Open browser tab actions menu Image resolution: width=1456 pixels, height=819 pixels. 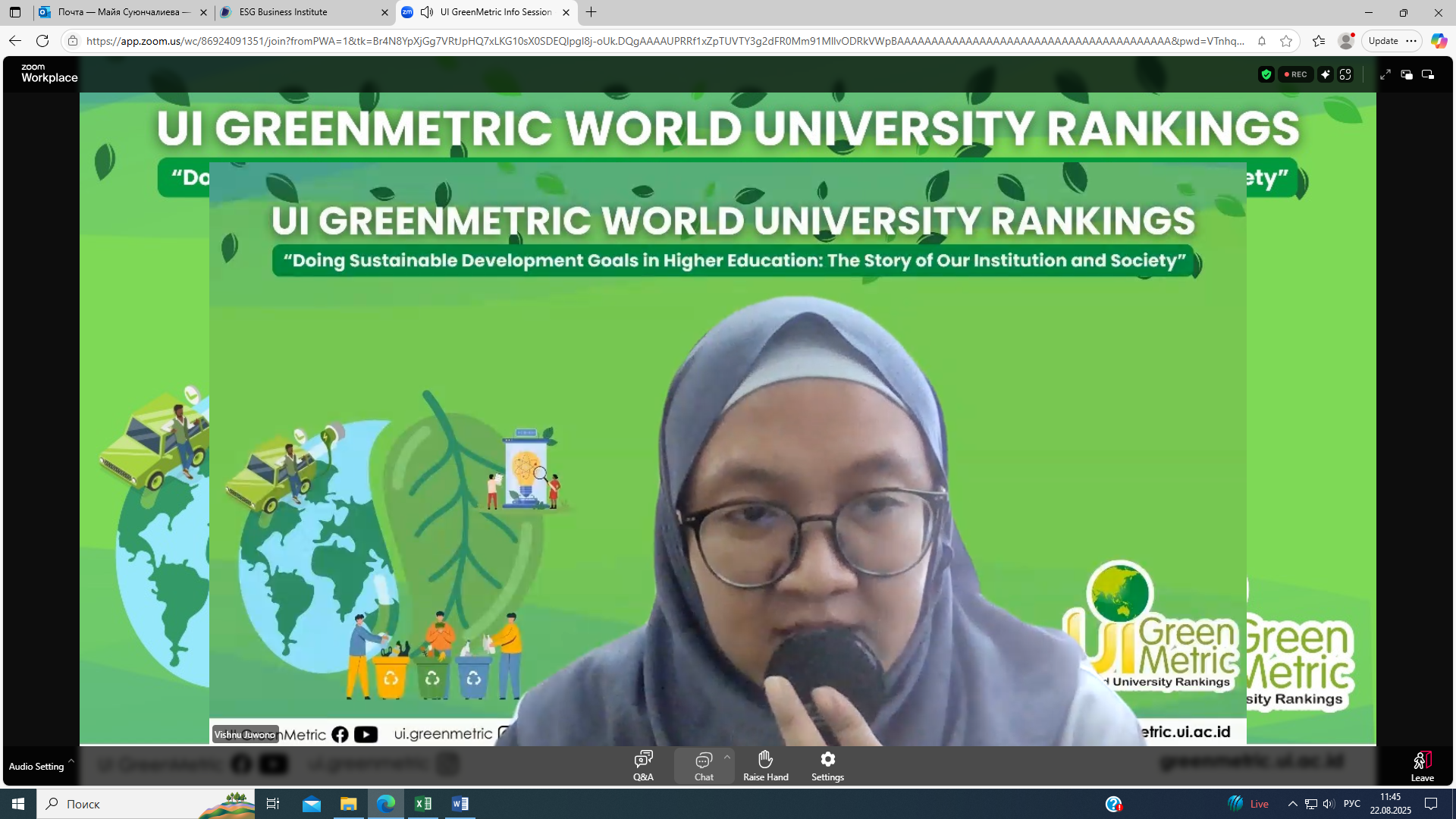coord(15,12)
